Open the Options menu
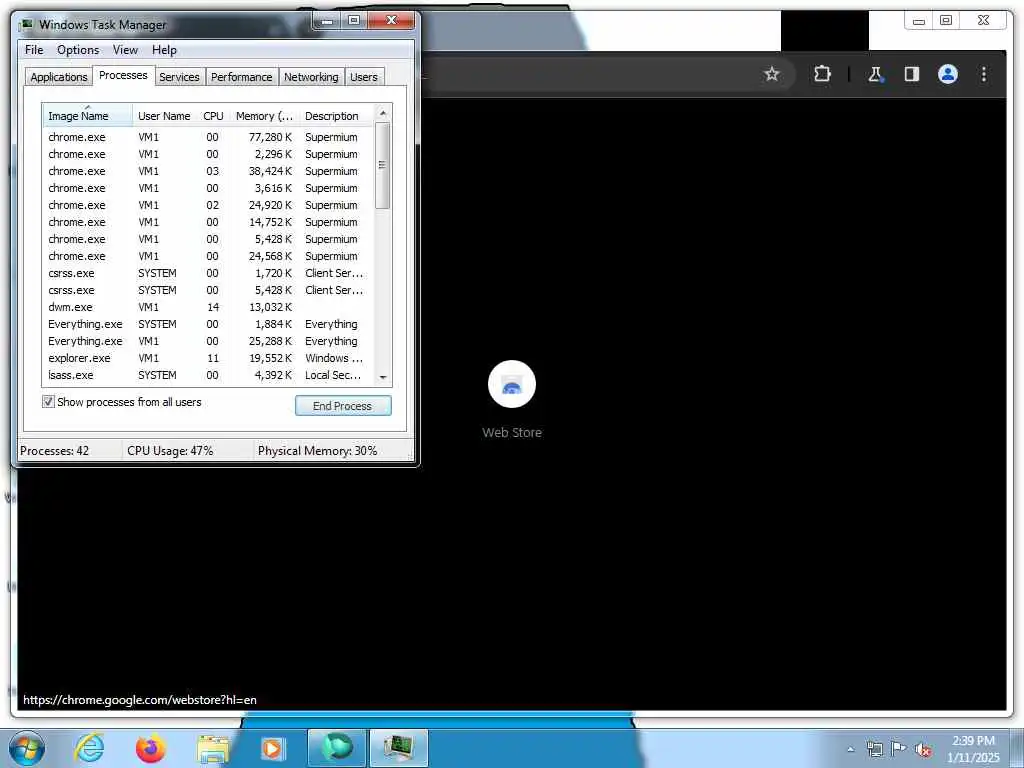The height and width of the screenshot is (768, 1024). (78, 50)
